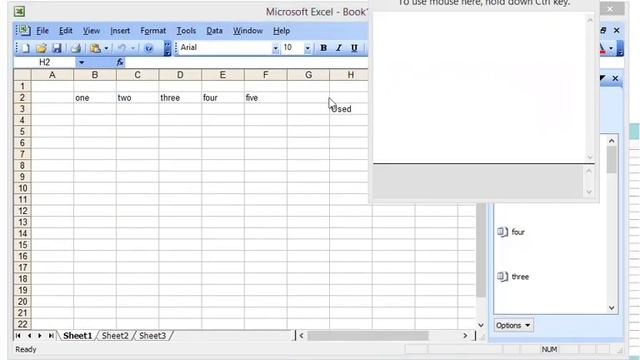Go to first sheet tab arrow
Image resolution: width=640 pixels, height=360 pixels.
[x=18, y=336]
